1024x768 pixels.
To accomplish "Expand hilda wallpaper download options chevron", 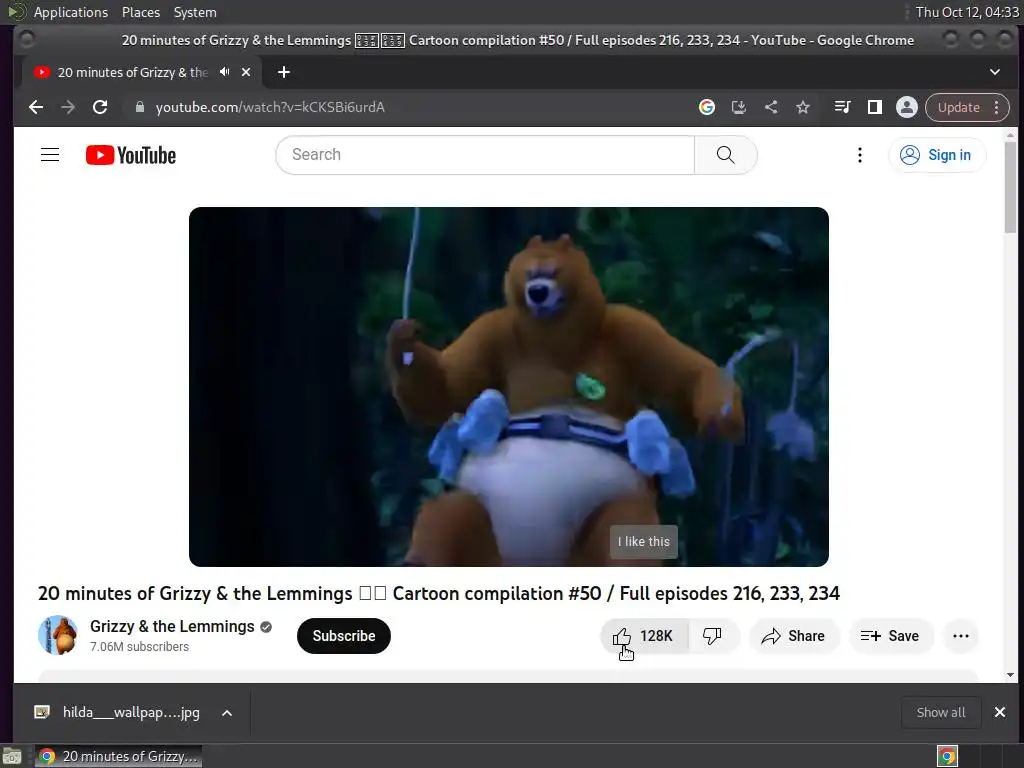I will point(227,713).
